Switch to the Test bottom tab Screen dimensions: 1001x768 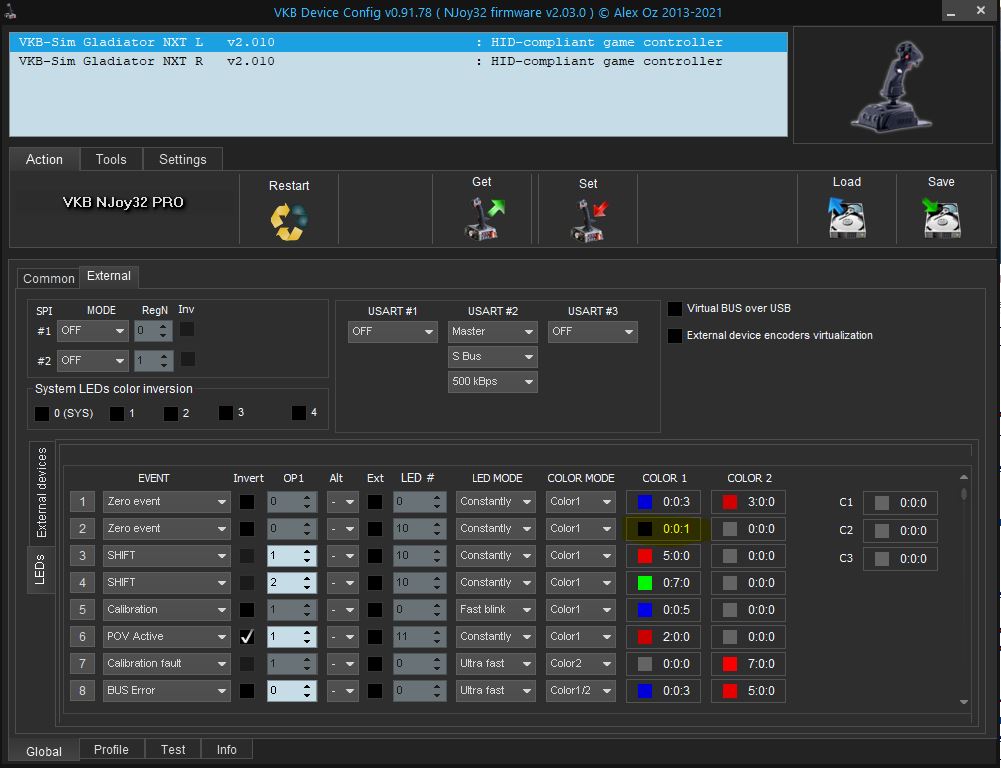[173, 749]
